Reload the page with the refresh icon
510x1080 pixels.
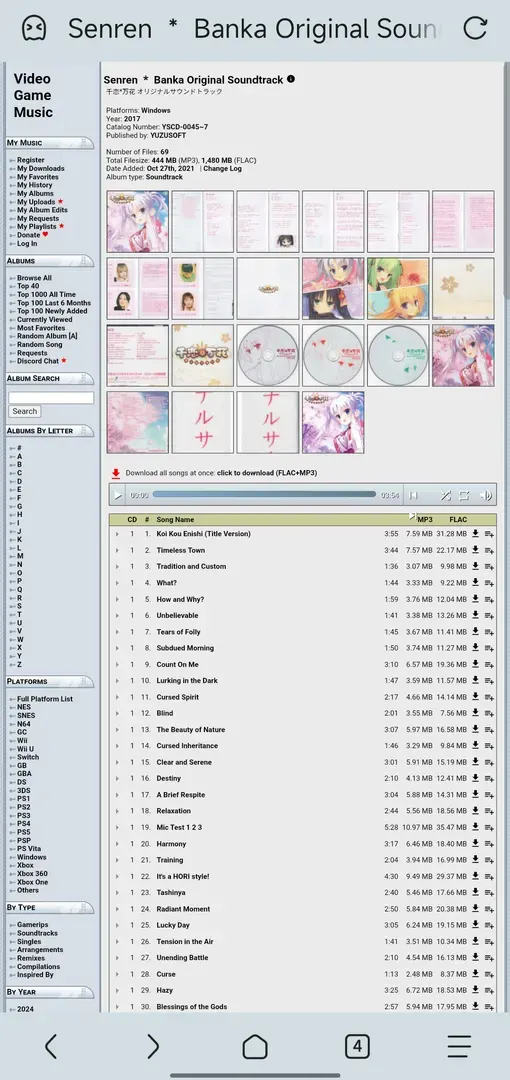pos(475,28)
